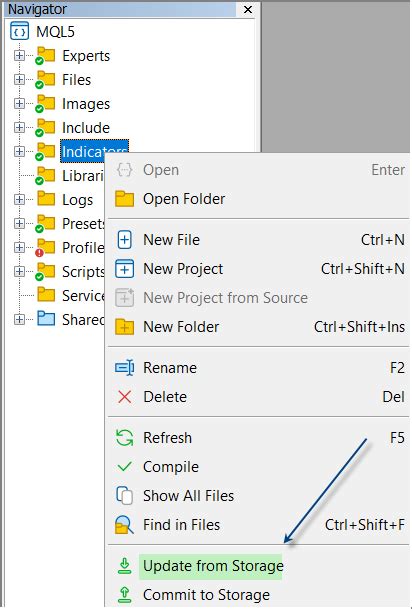The height and width of the screenshot is (609, 412).
Task: Expand the Logs folder node
Action: [x=19, y=199]
